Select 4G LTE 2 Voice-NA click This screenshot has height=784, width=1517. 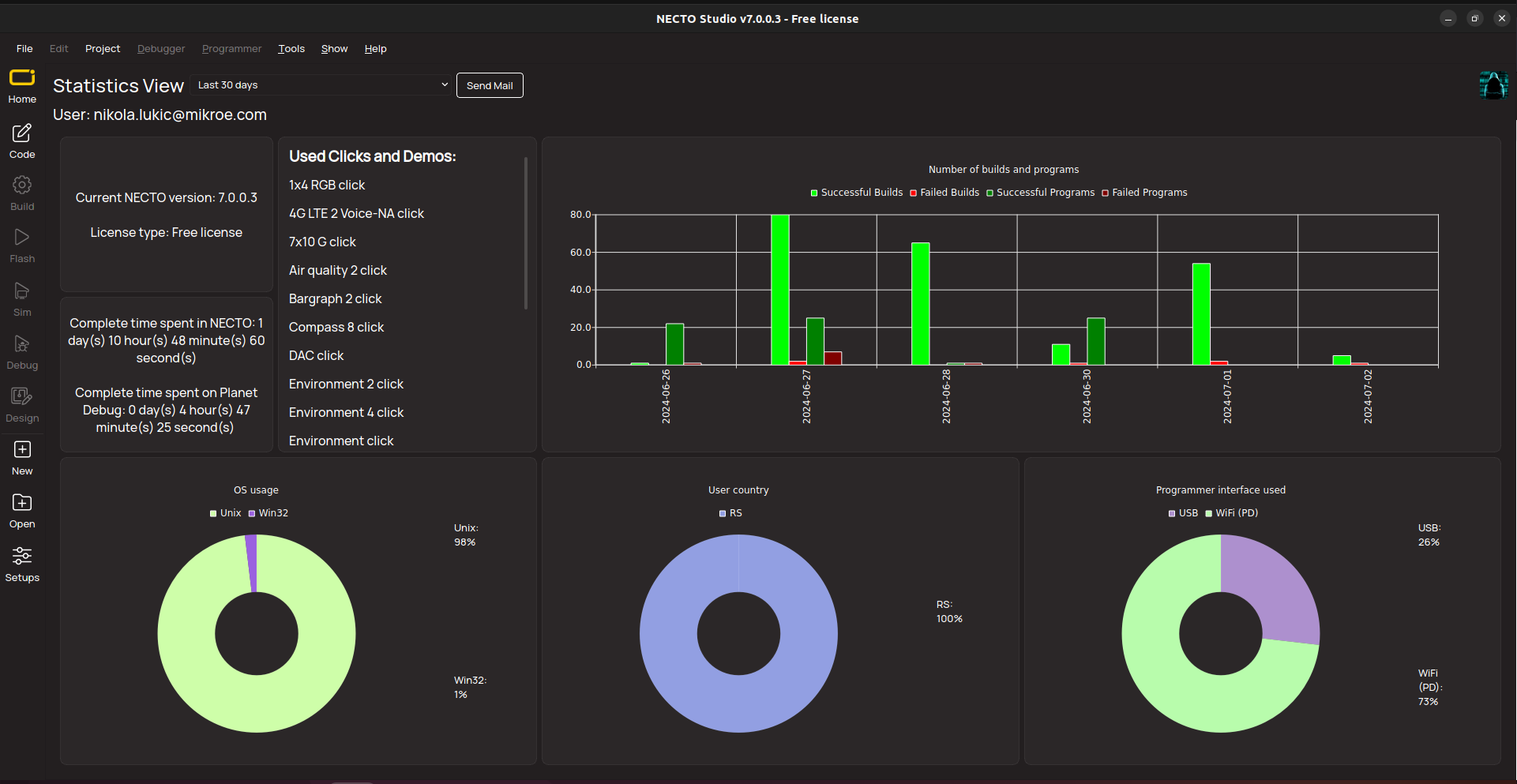tap(356, 213)
